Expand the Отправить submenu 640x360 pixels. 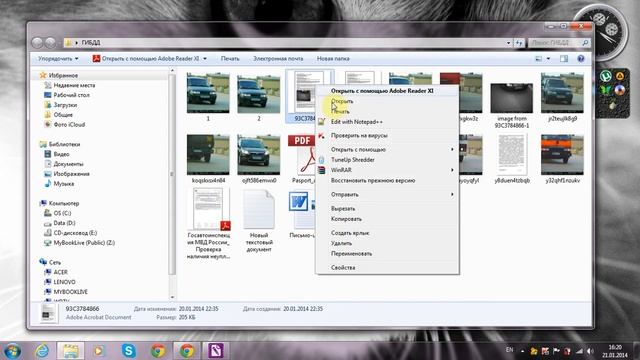pyautogui.click(x=387, y=195)
